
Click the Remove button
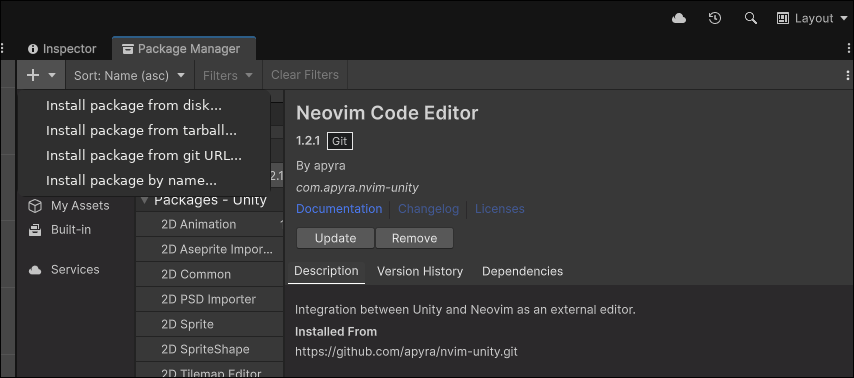coord(414,239)
